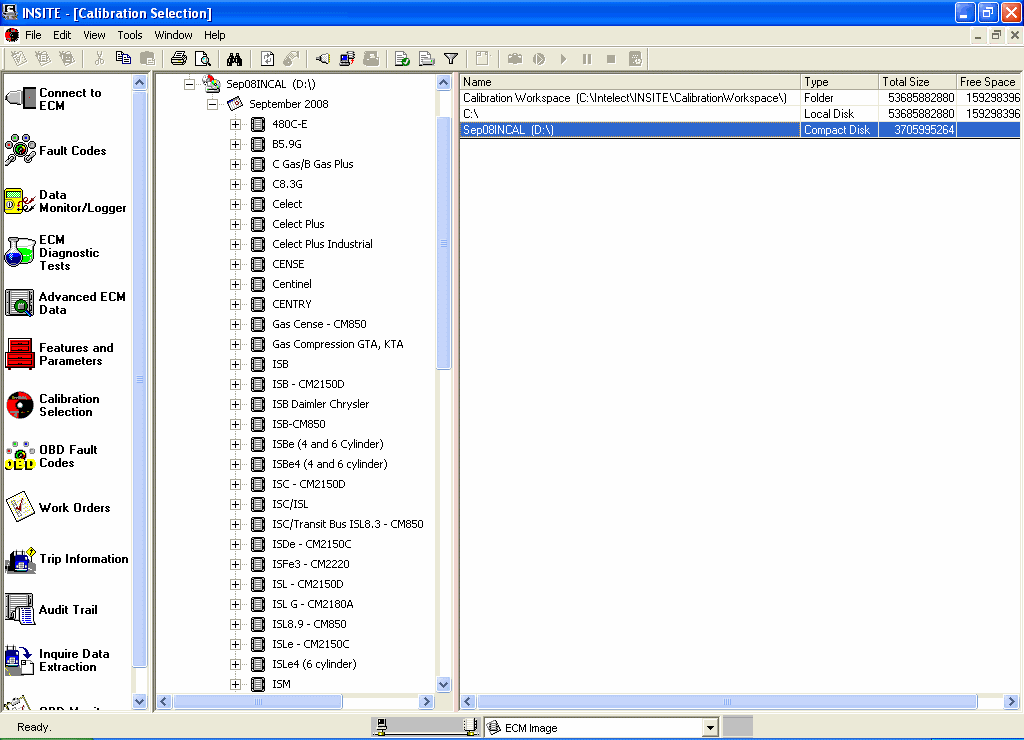1024x740 pixels.
Task: Click tree pane vertical scrollbar down arrow
Action: pos(443,684)
